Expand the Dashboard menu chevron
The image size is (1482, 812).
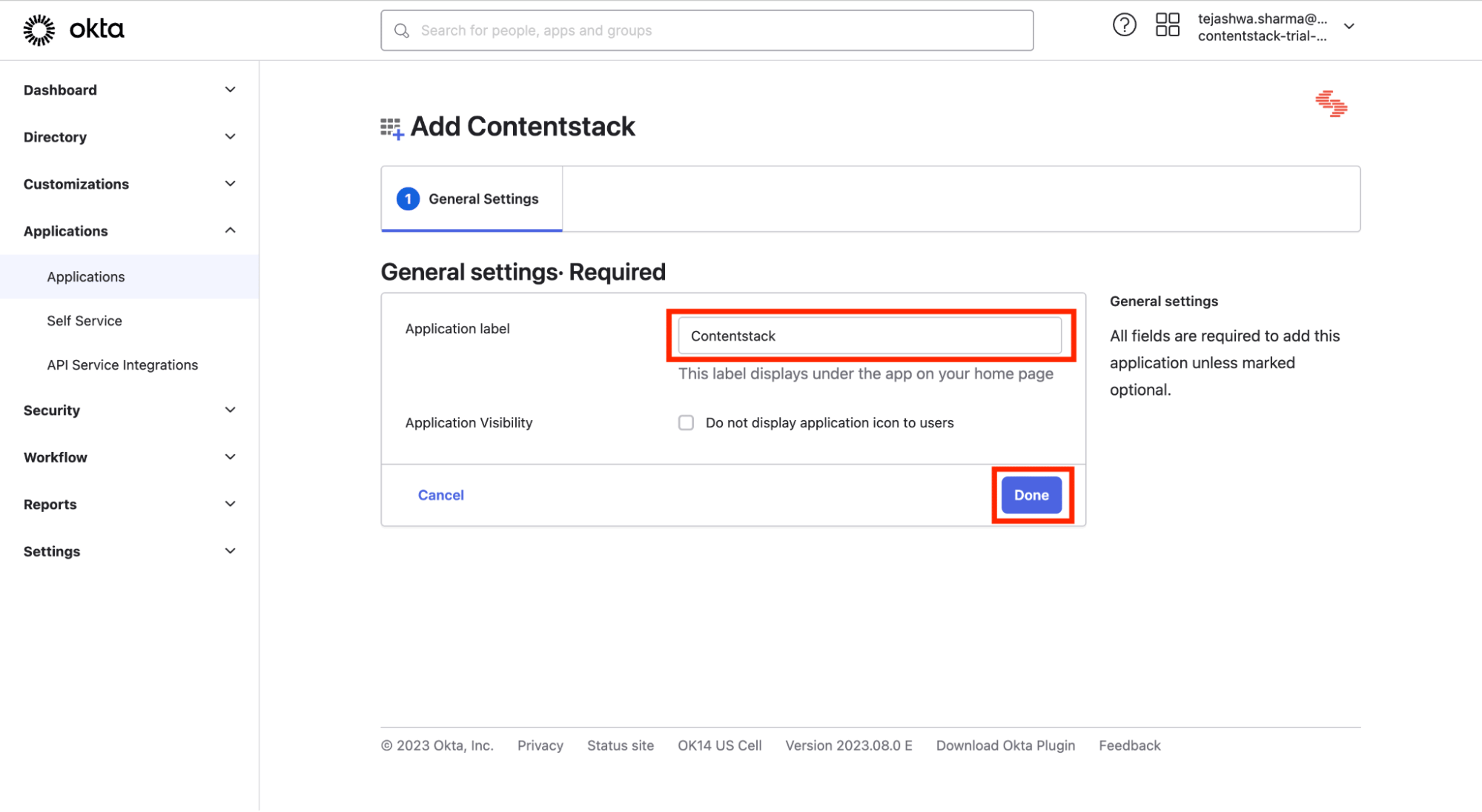pyautogui.click(x=230, y=90)
